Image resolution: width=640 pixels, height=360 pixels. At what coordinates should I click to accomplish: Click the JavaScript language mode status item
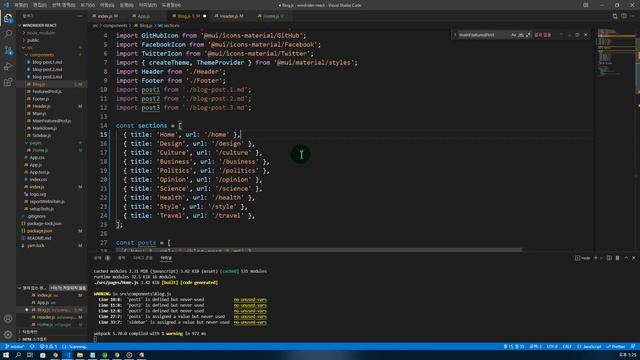[x=589, y=347]
